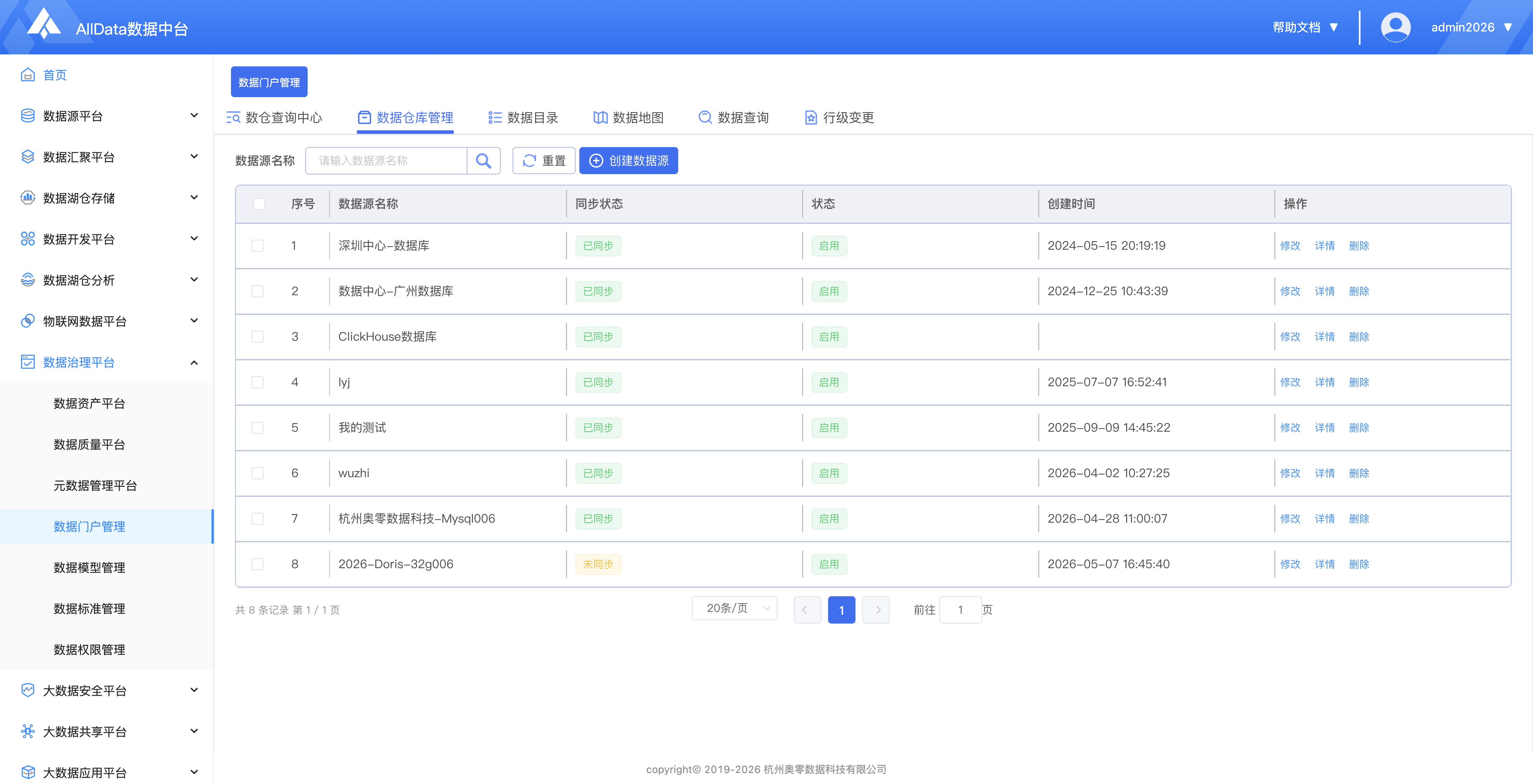Click the 数据汇聚平台 layers icon
Image resolution: width=1533 pixels, height=784 pixels.
(27, 156)
